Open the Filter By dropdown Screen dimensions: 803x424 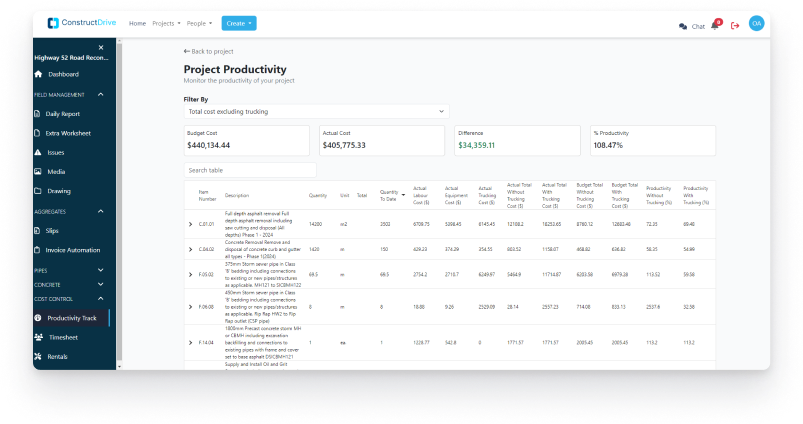(x=316, y=112)
